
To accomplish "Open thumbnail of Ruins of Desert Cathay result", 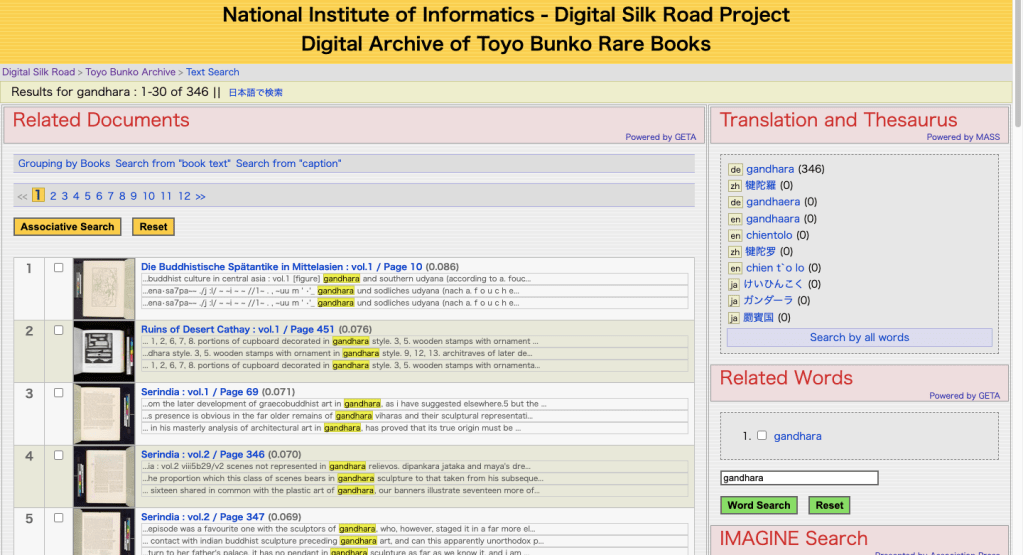I will pyautogui.click(x=104, y=351).
